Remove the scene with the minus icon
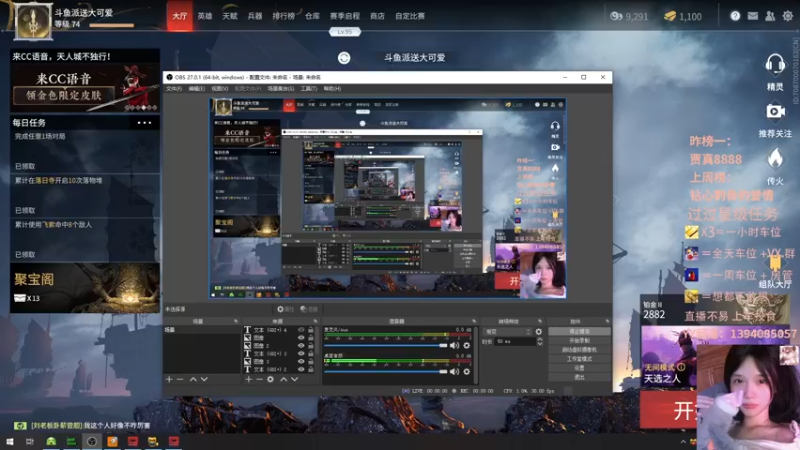Image resolution: width=800 pixels, height=450 pixels. (180, 380)
